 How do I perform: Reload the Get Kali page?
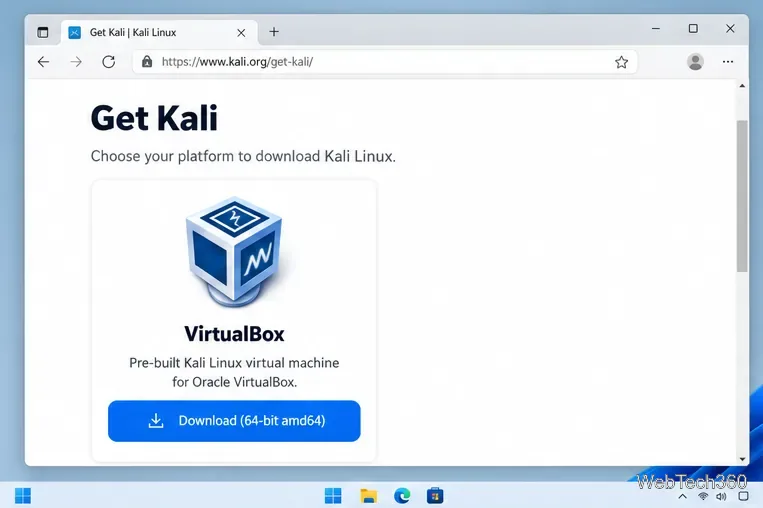pos(109,62)
